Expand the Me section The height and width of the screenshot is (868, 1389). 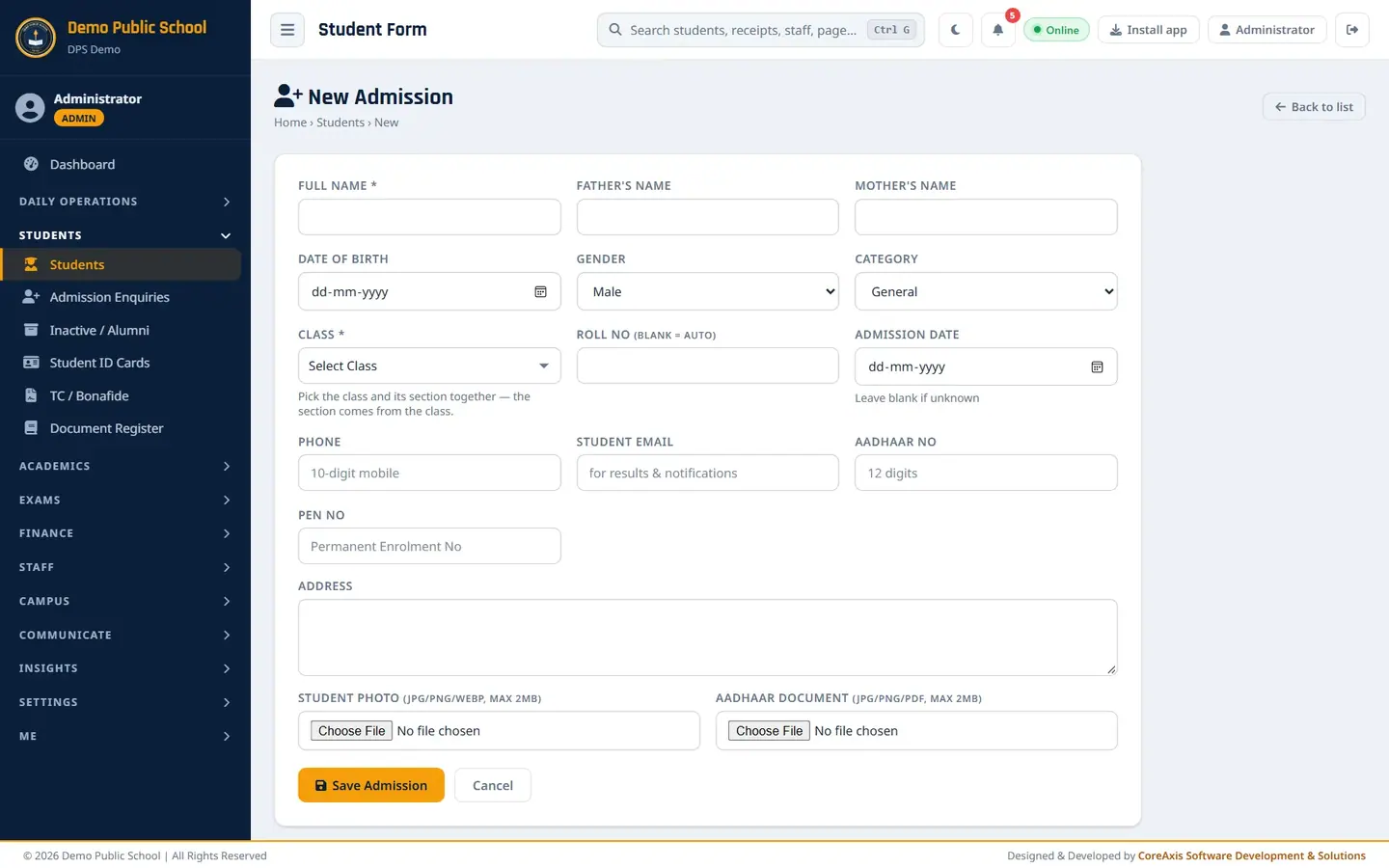click(125, 736)
